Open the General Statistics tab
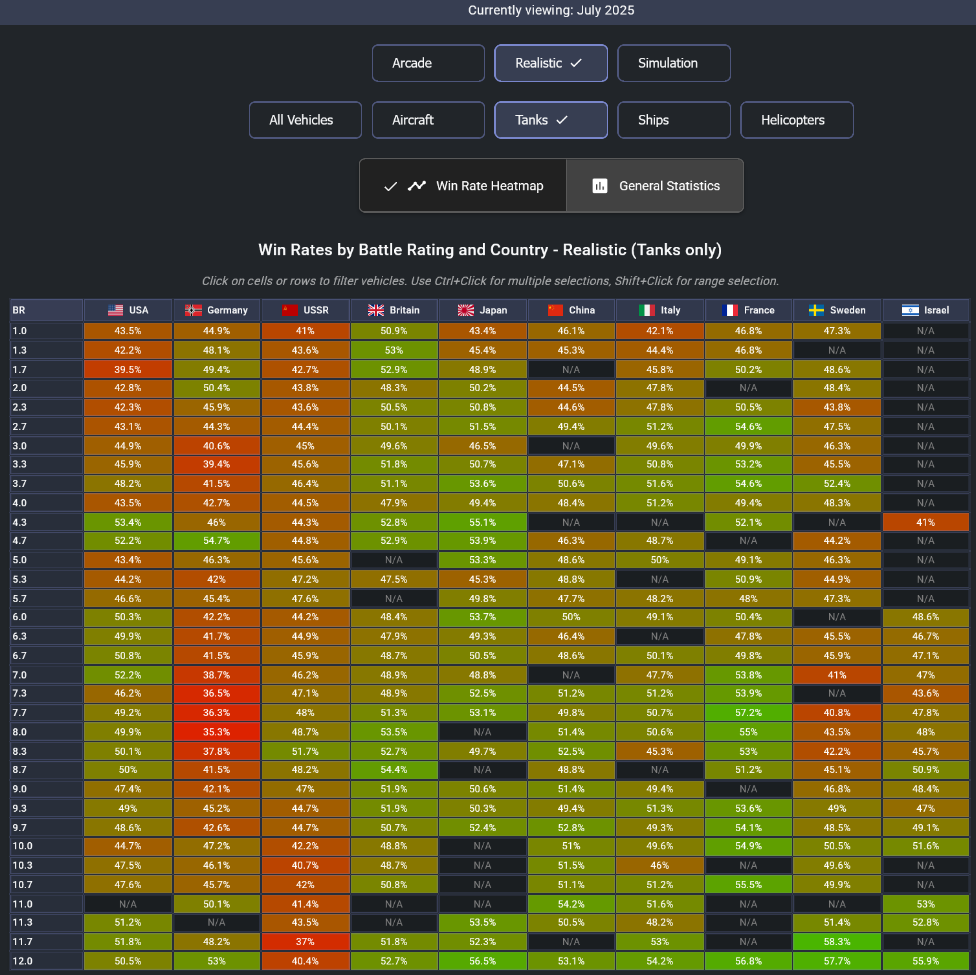The image size is (976, 975). [655, 186]
